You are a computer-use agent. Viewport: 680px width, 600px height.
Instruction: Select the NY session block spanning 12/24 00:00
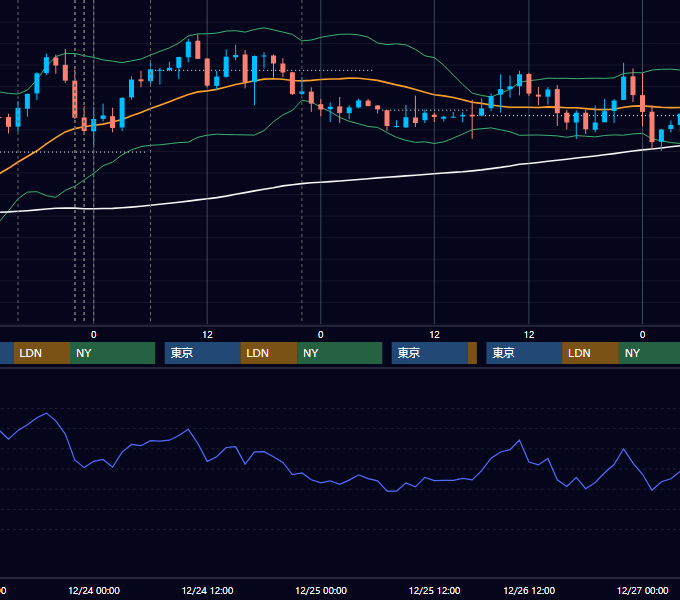(x=112, y=353)
